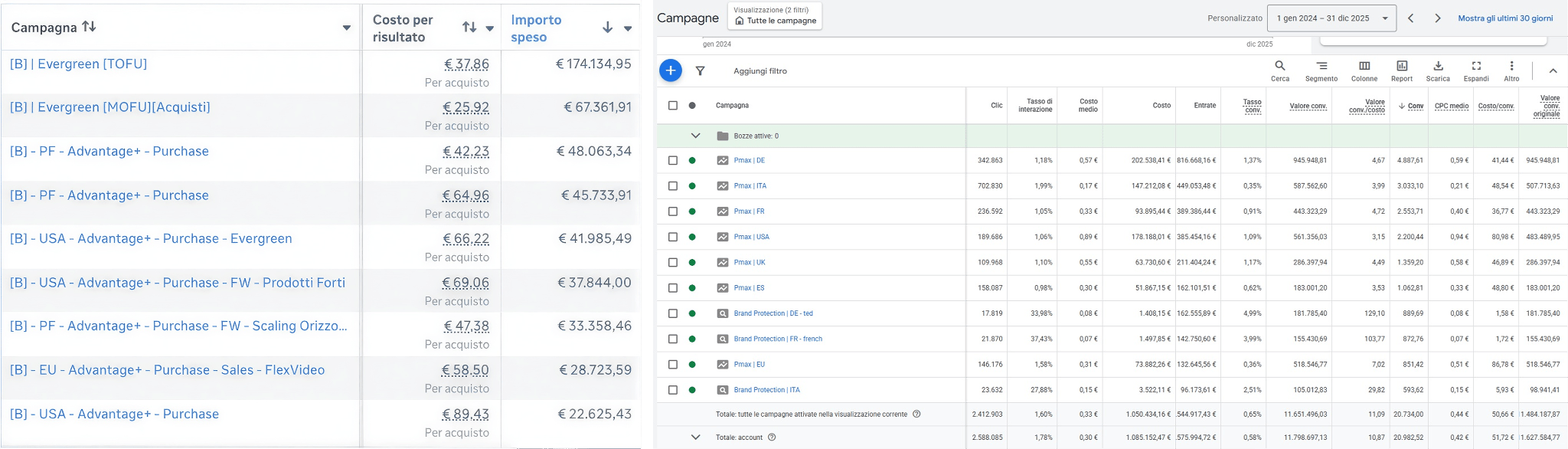Expand the Bozze attive: 0 row
The image size is (1568, 449).
[x=695, y=136]
